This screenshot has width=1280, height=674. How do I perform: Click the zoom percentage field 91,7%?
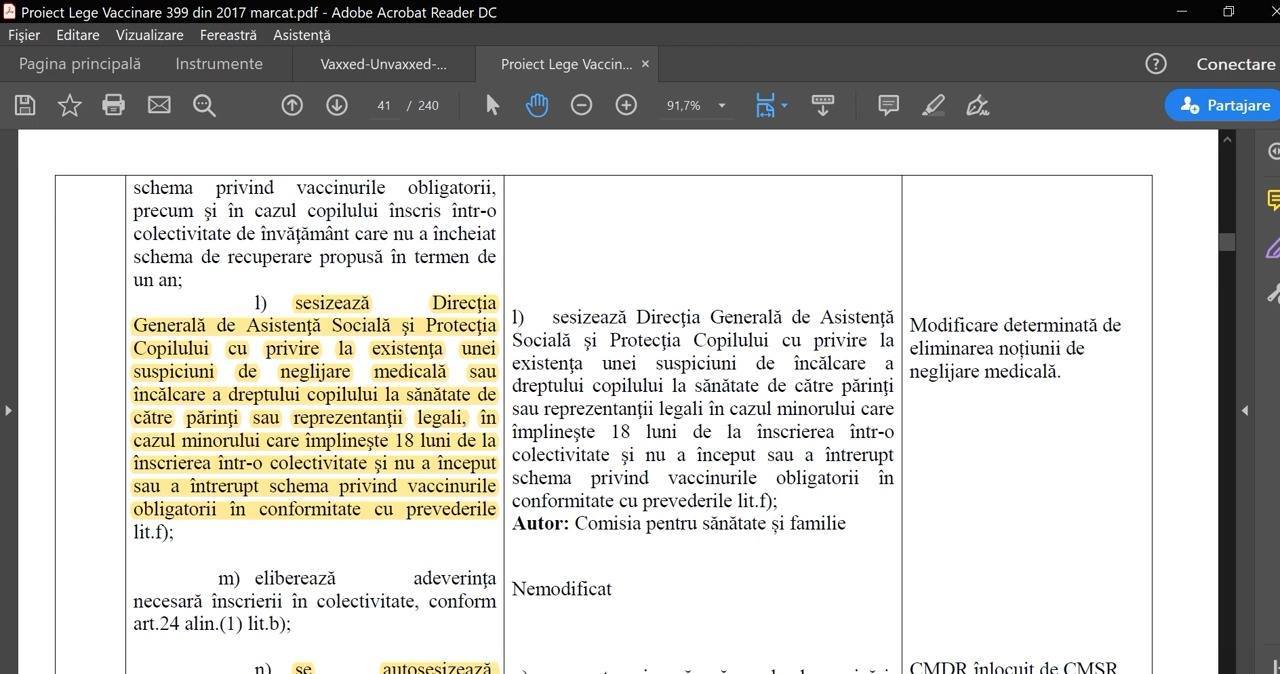(x=684, y=105)
